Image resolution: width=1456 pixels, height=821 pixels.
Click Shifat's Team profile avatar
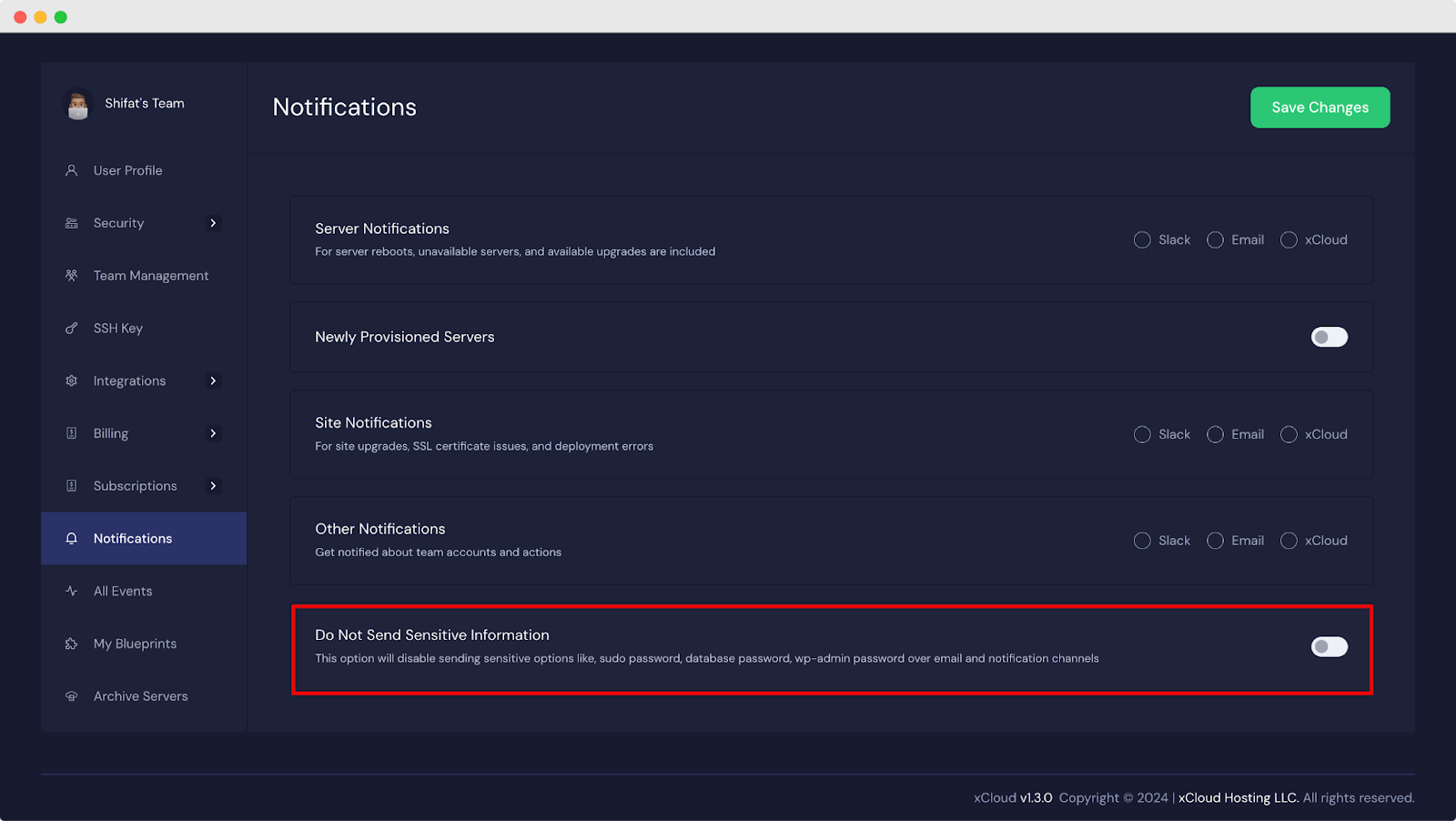point(77,104)
